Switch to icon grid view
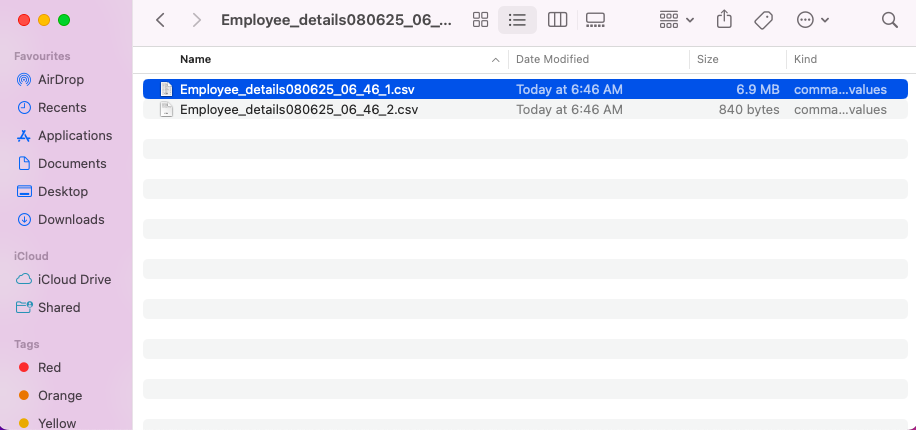 (x=480, y=20)
